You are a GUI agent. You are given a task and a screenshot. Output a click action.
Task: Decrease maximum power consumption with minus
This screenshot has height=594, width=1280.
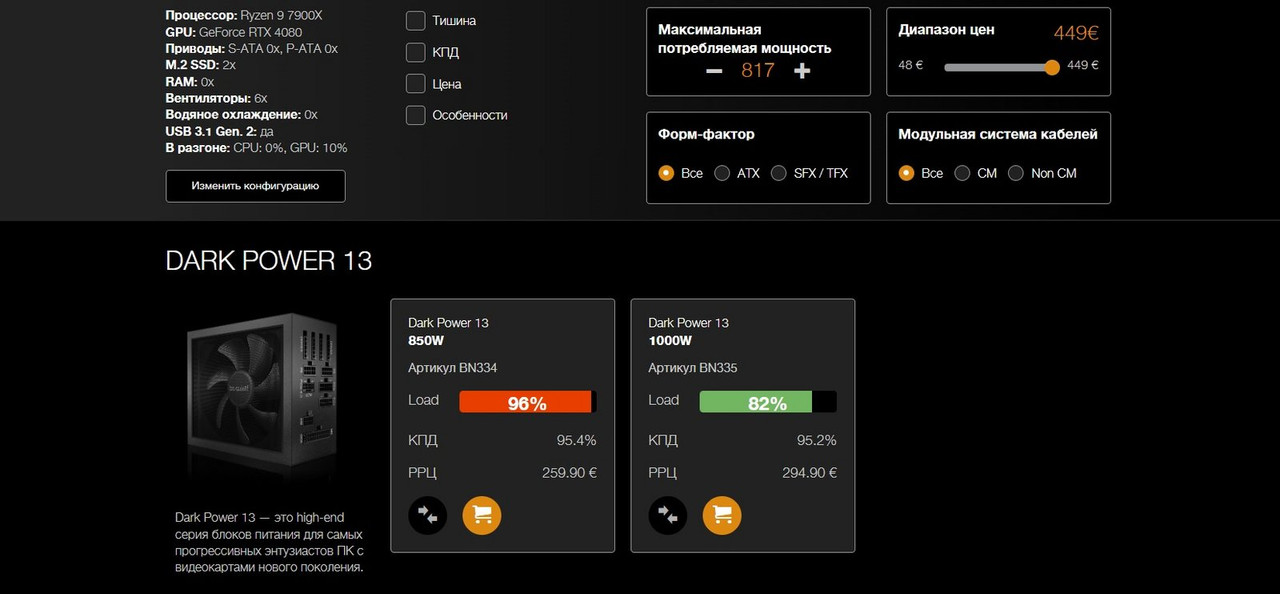pyautogui.click(x=714, y=71)
